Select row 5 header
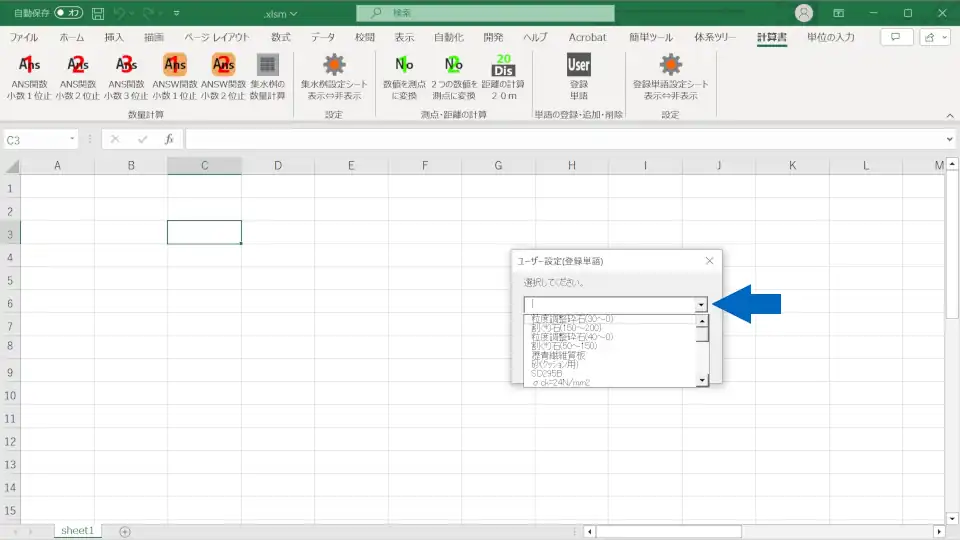This screenshot has height=540, width=960. pos(10,280)
